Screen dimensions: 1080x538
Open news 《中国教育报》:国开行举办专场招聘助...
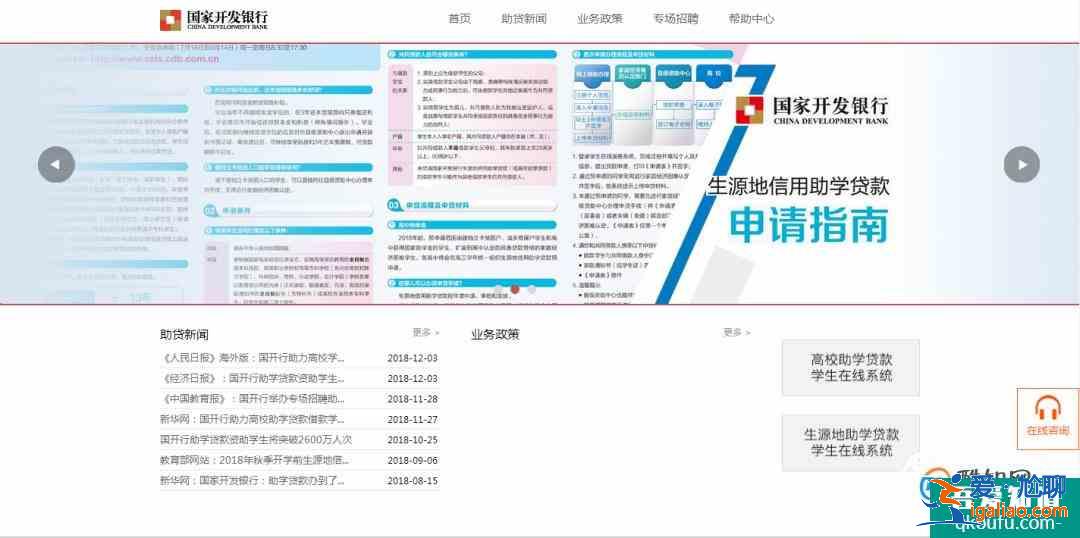pyautogui.click(x=252, y=399)
